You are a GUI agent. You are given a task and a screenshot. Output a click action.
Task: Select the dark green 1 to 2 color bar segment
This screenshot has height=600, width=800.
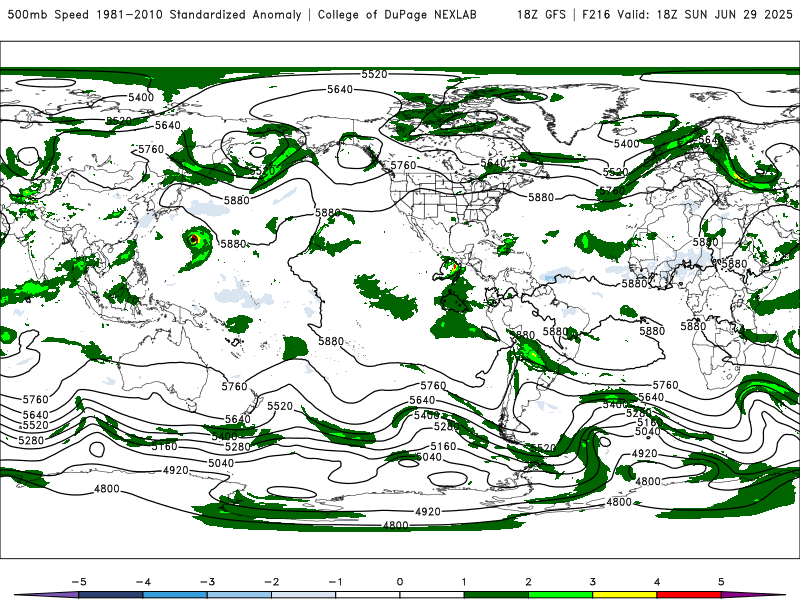coord(496,595)
